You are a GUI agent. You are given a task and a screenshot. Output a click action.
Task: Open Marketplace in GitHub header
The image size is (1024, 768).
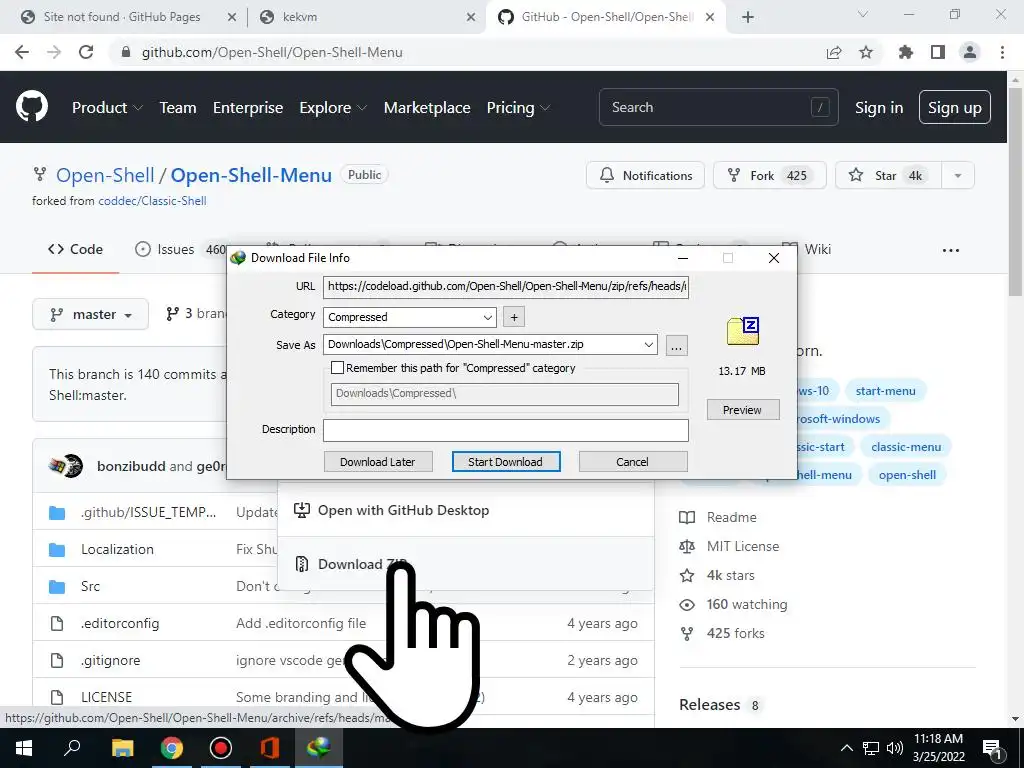point(427,108)
